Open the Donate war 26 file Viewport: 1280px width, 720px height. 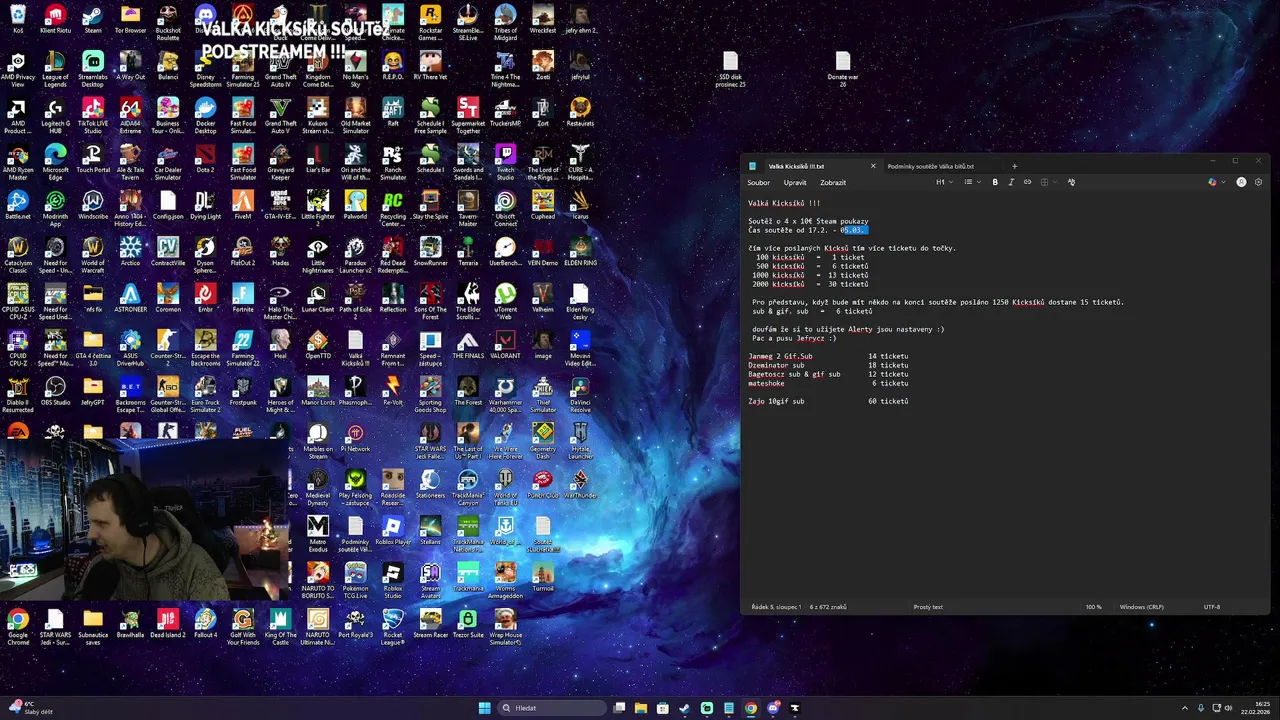coord(843,69)
